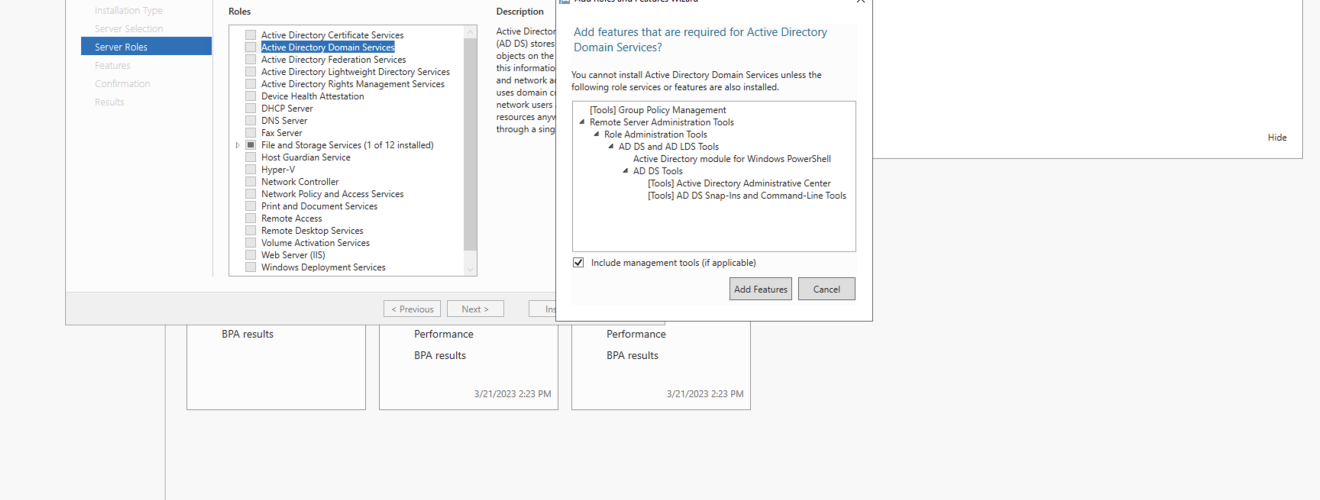Collapse the AD DS Tools node
The image size is (1320, 500).
625,171
